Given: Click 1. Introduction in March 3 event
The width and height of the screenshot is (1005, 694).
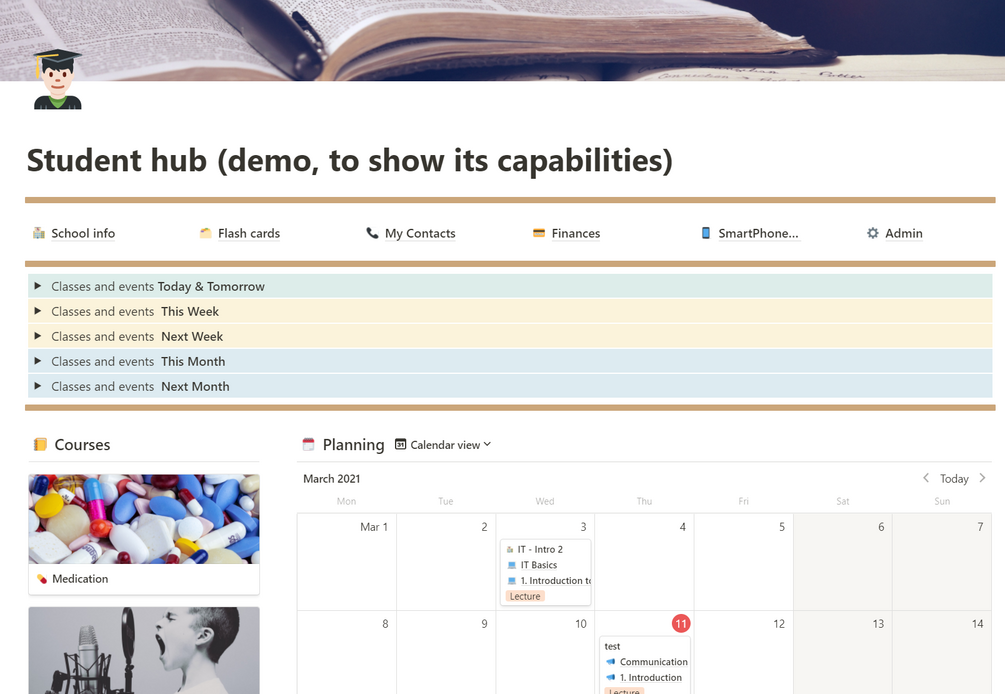Looking at the screenshot, I should tap(555, 581).
